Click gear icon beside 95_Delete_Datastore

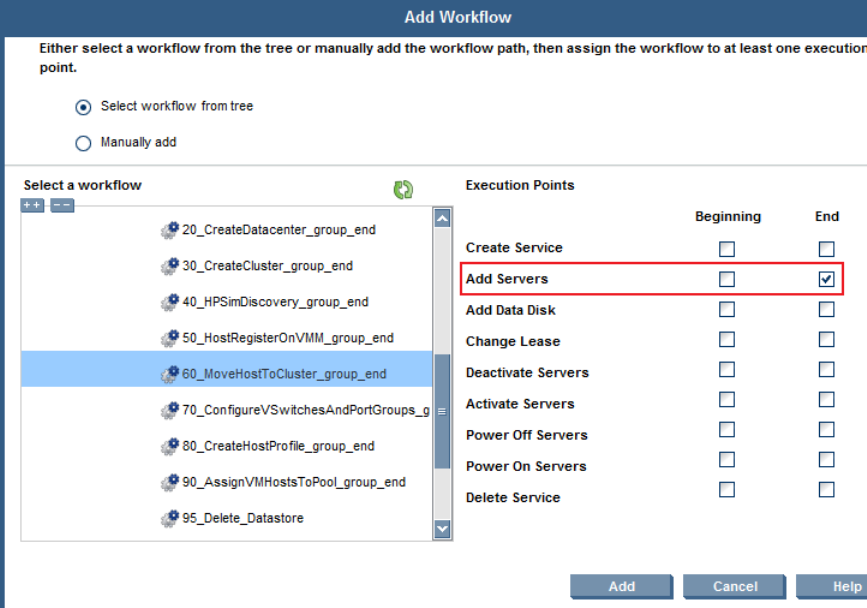click(x=170, y=518)
